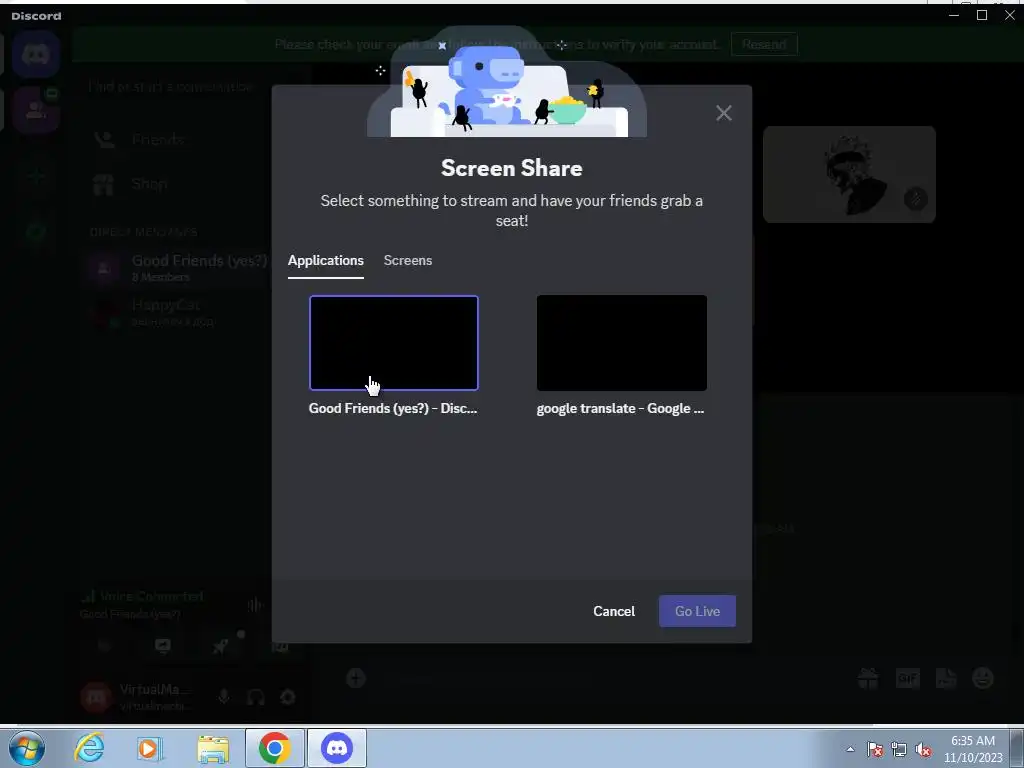Click the share your screen icon in voice panel
Viewport: 1024px width, 768px height.
163,646
